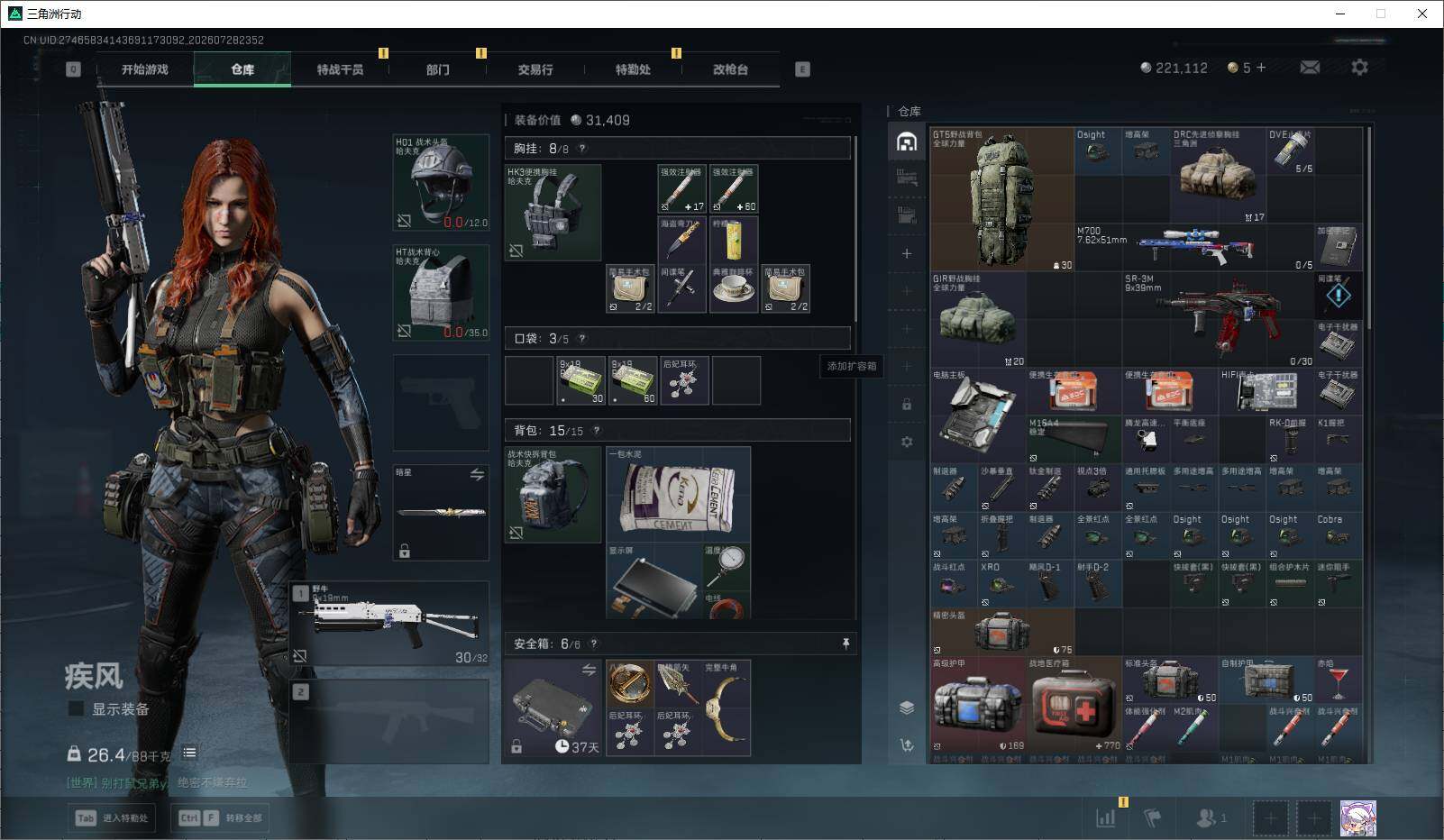Viewport: 1444px width, 840px height.
Task: Click the weight details list icon
Action: click(x=189, y=753)
